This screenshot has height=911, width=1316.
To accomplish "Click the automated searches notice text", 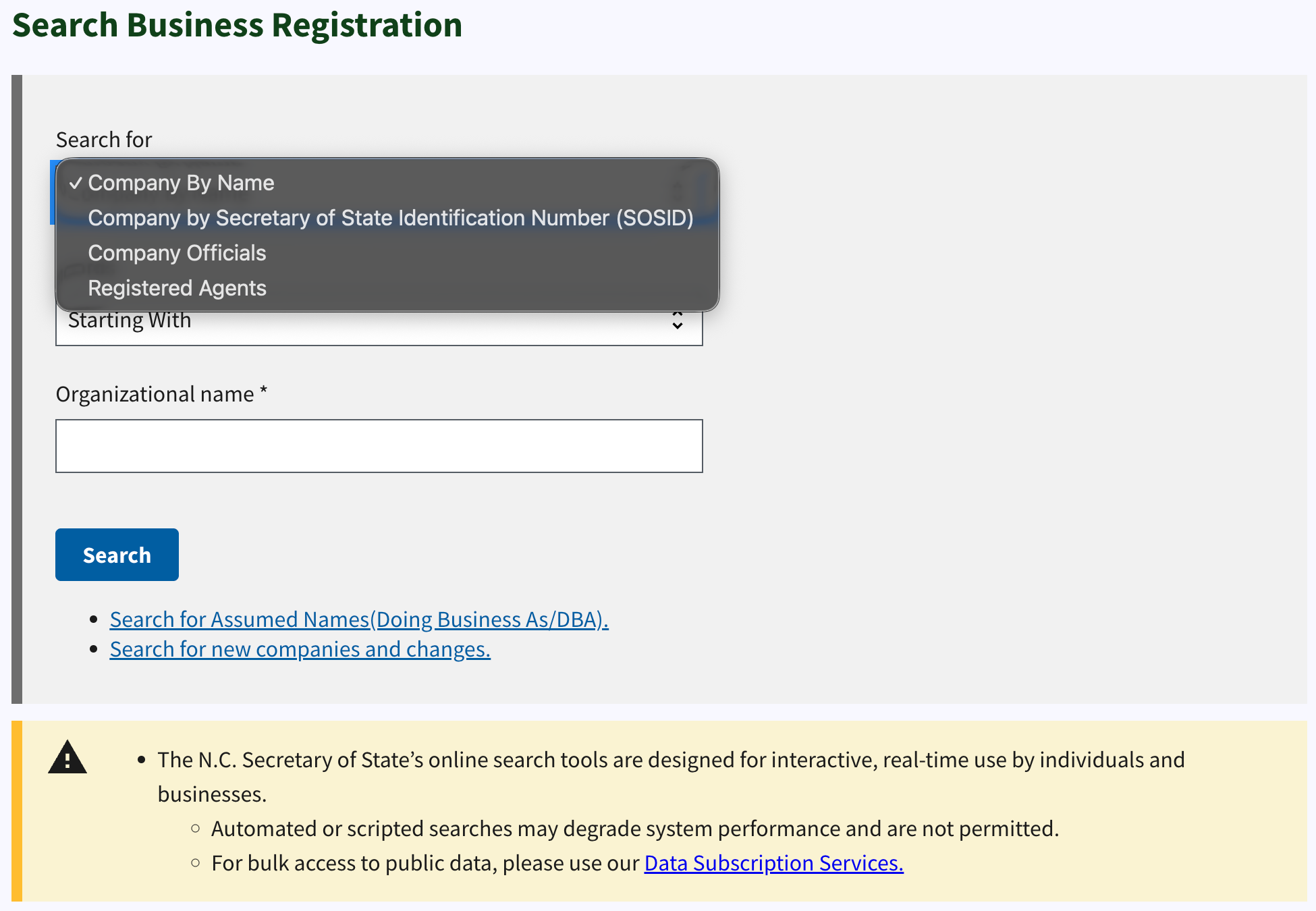I will [635, 829].
